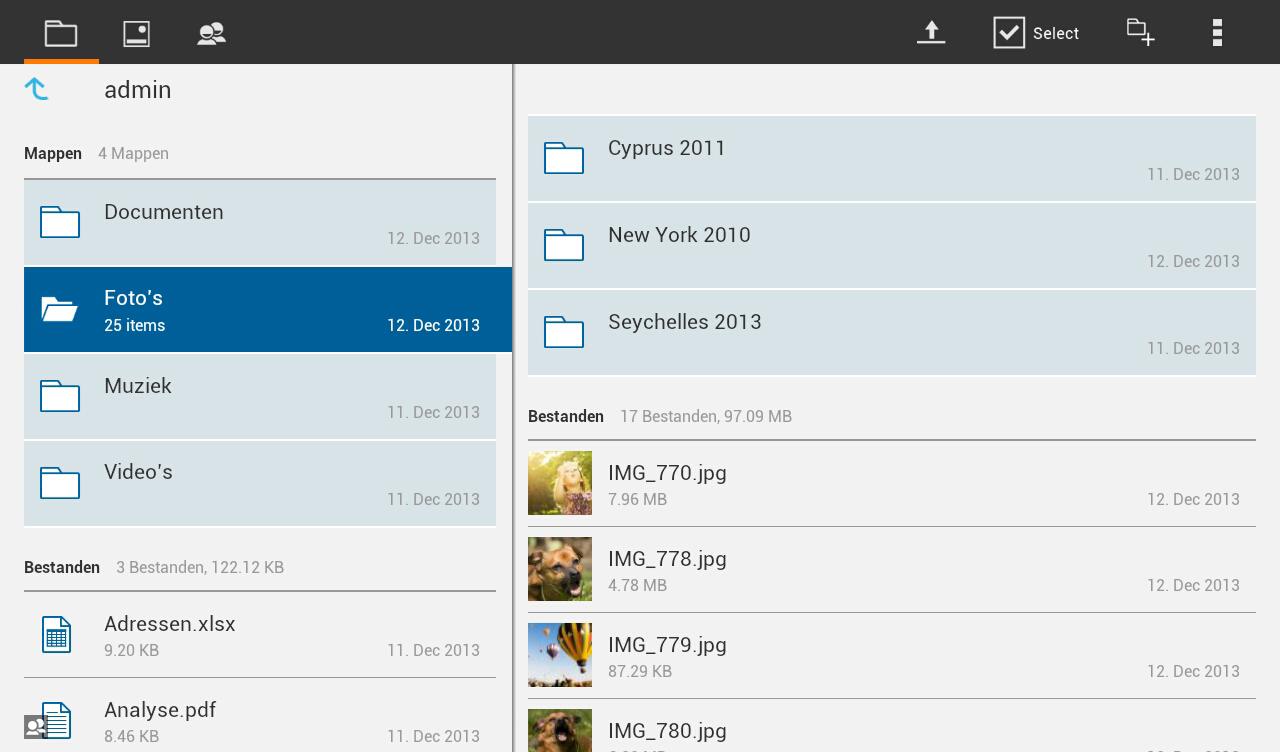Open the Images view icon
Screen dimensions: 1280x752
136,33
